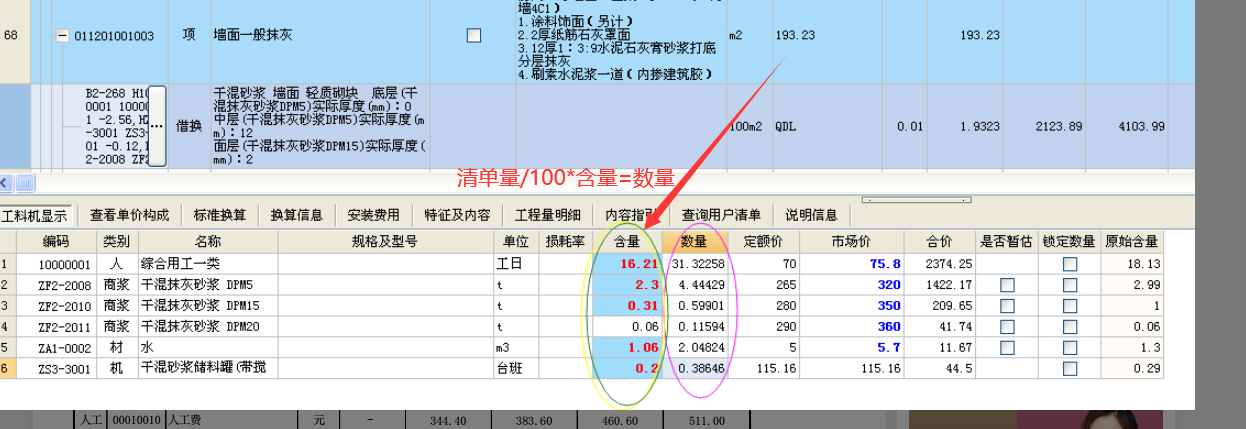1246x429 pixels.
Task: Tick 锁定数量 for 干混抹灰砂浆 DPM5
Action: pos(1070,285)
